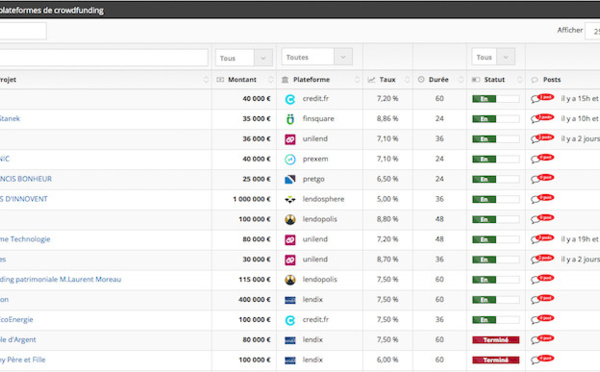Click the unilend logo in the 80 000 € row

click(290, 240)
